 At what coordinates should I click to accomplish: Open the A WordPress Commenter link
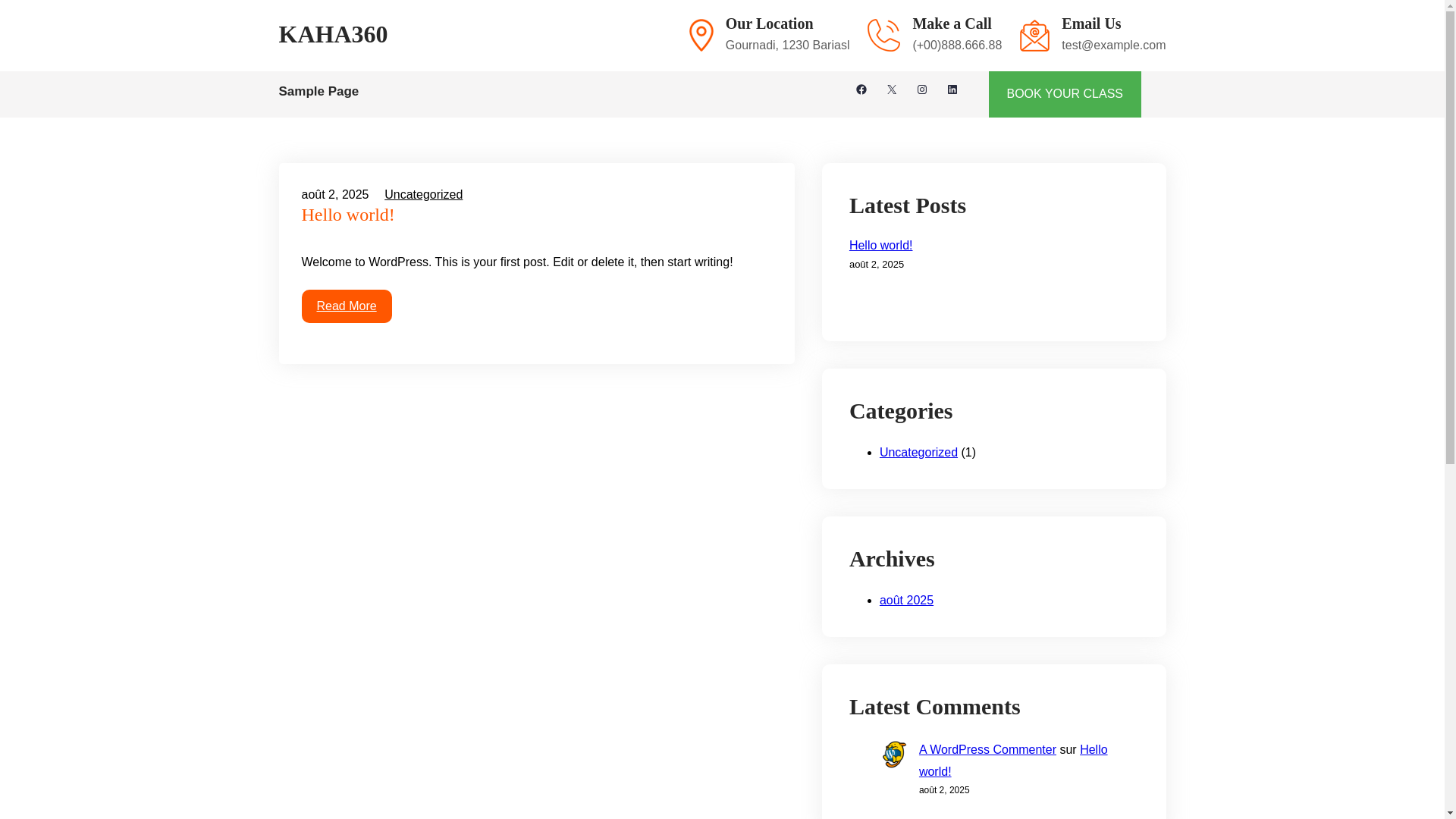coord(987,749)
